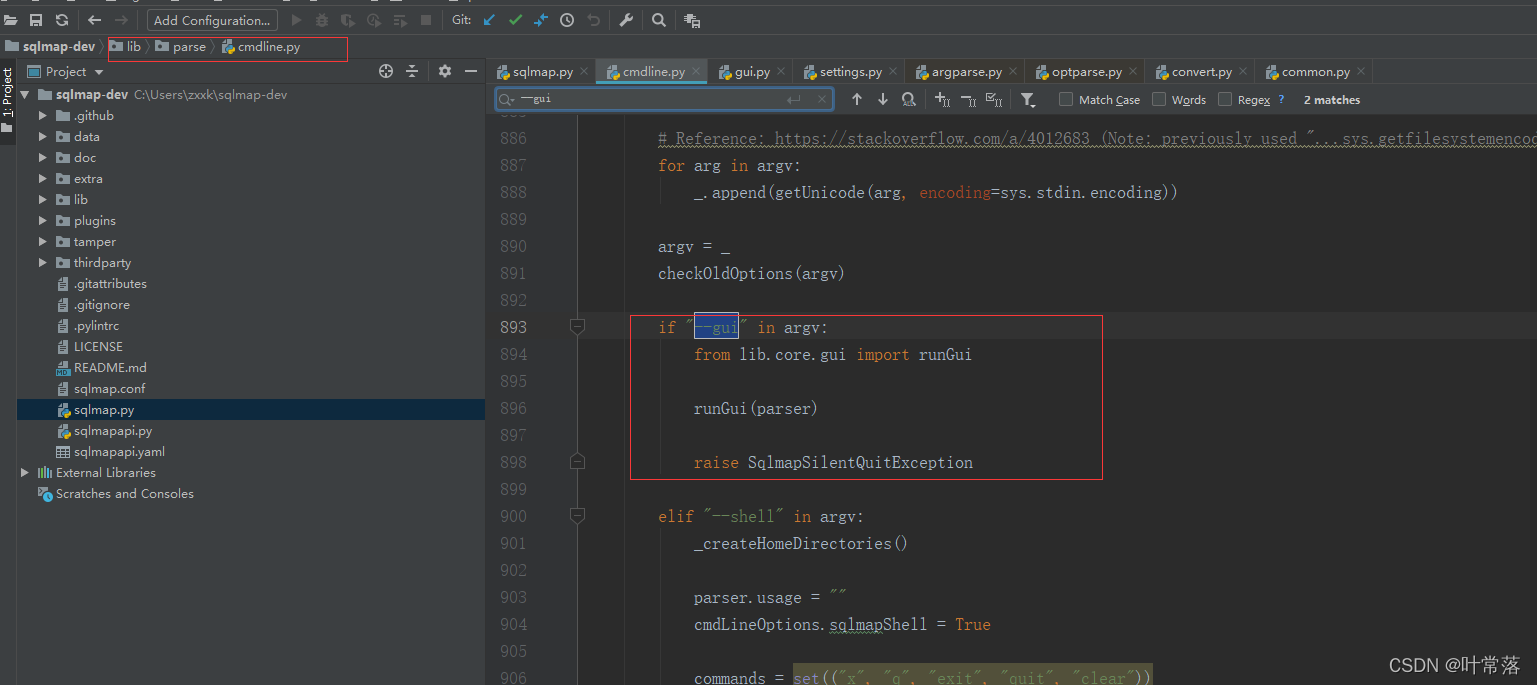Viewport: 1537px width, 685px height.
Task: Enable Regex checkbox
Action: tap(1225, 99)
